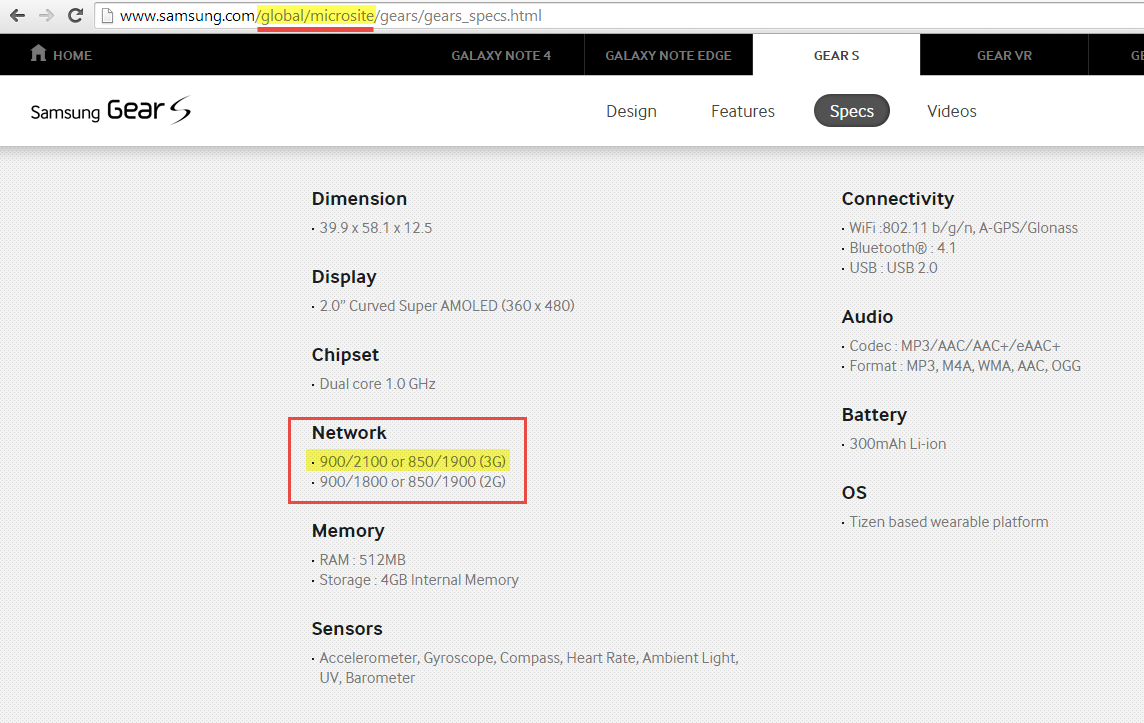
Task: Click the 39.9 x 58.1 x 12.5 value
Action: point(375,228)
